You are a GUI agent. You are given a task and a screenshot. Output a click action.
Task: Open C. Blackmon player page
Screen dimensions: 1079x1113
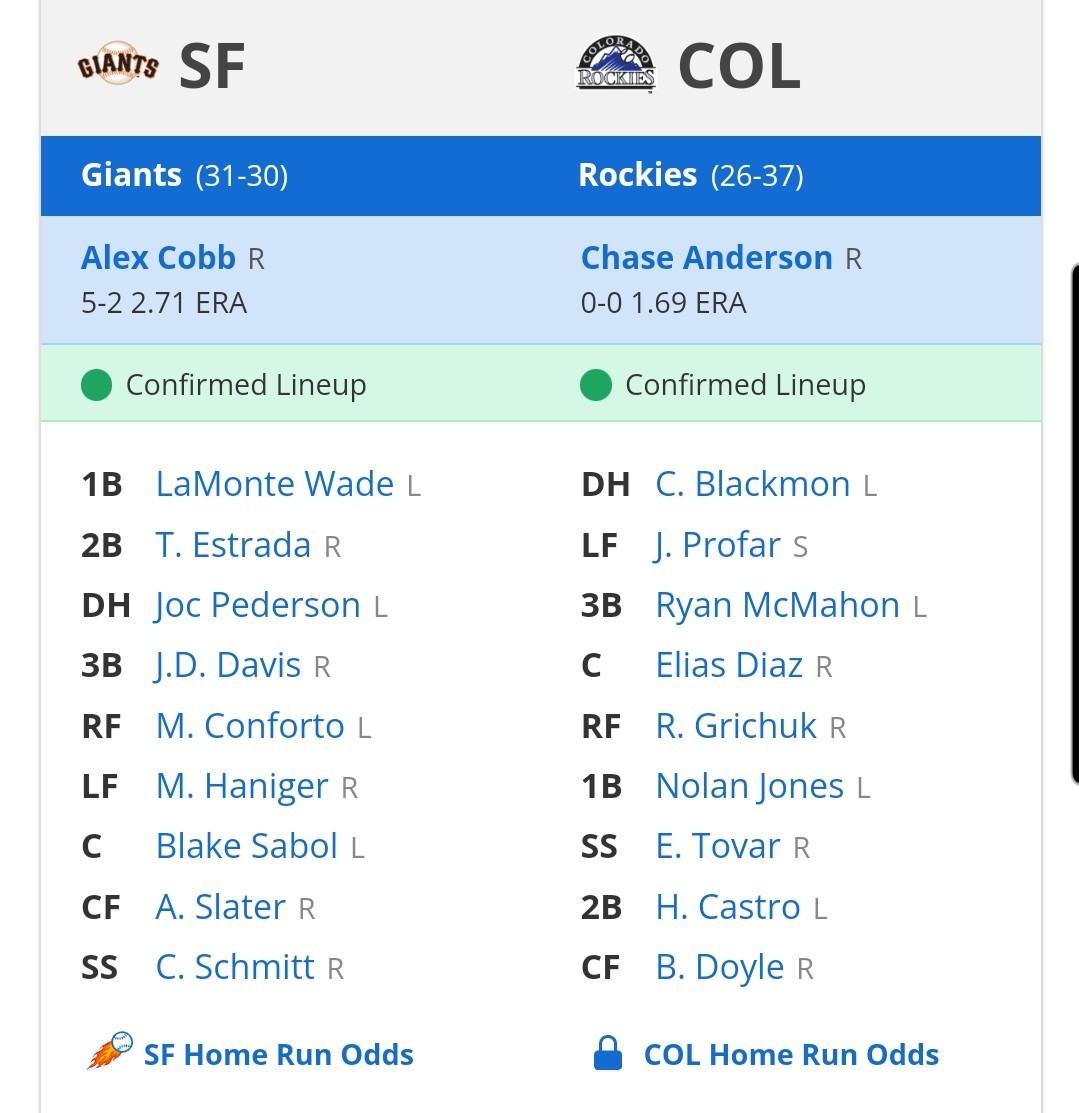coord(752,484)
